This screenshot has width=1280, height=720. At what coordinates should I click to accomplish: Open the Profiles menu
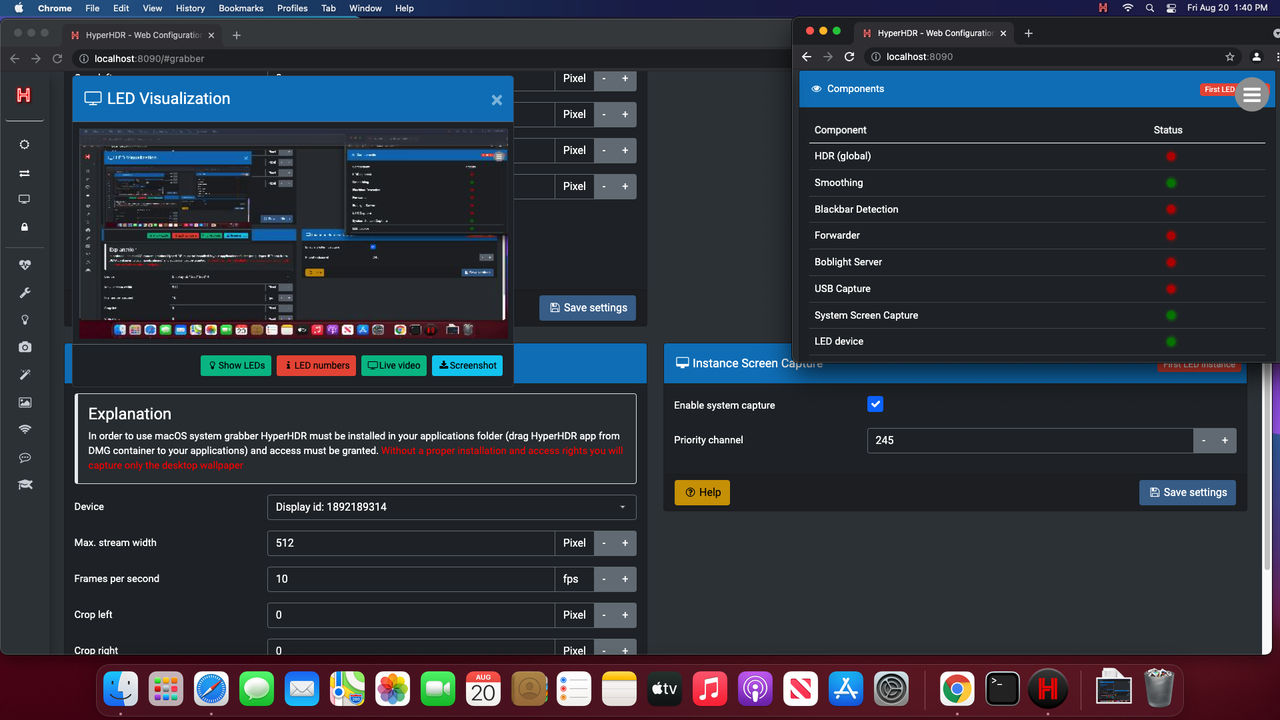point(292,8)
